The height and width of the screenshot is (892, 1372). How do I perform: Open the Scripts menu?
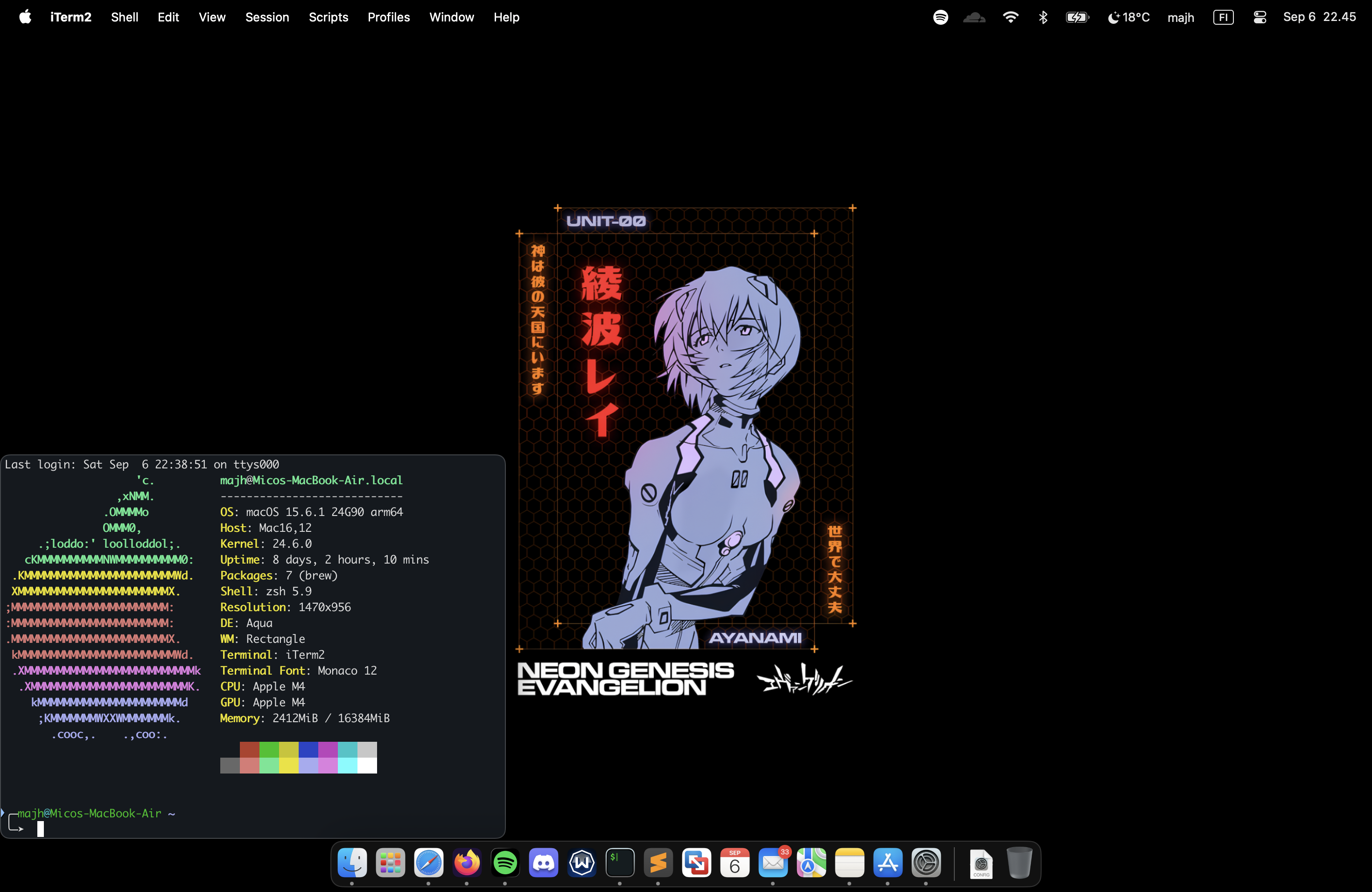point(329,17)
